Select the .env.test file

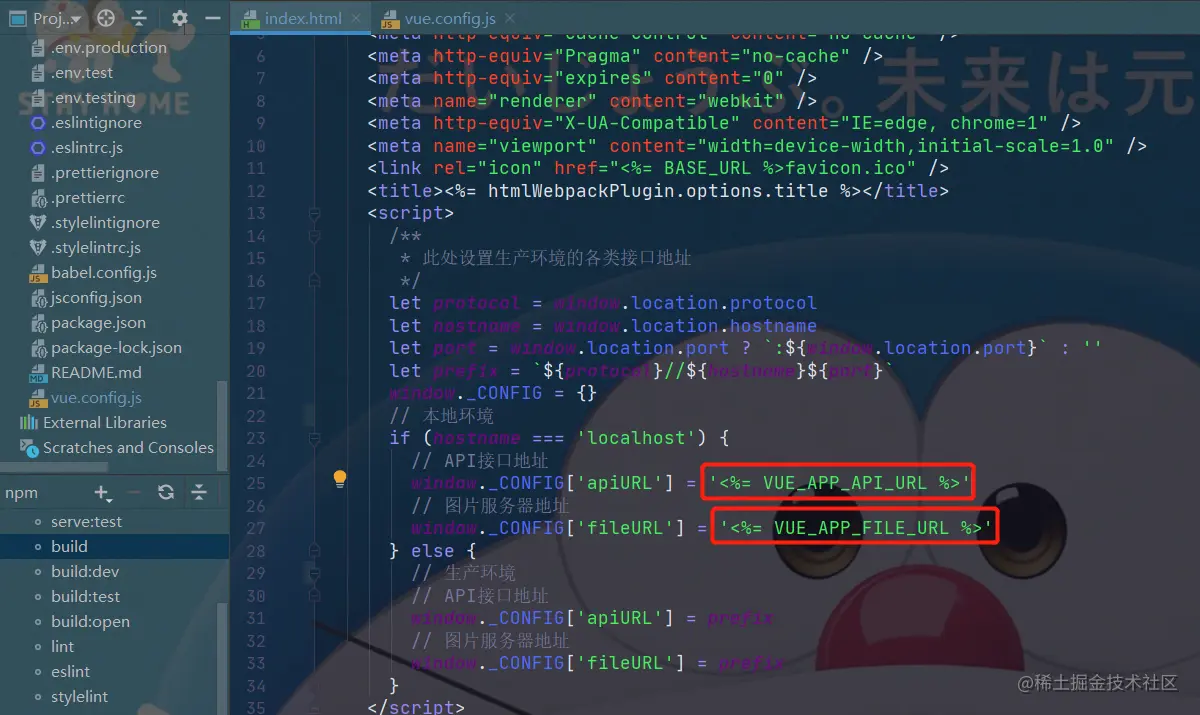coord(82,73)
